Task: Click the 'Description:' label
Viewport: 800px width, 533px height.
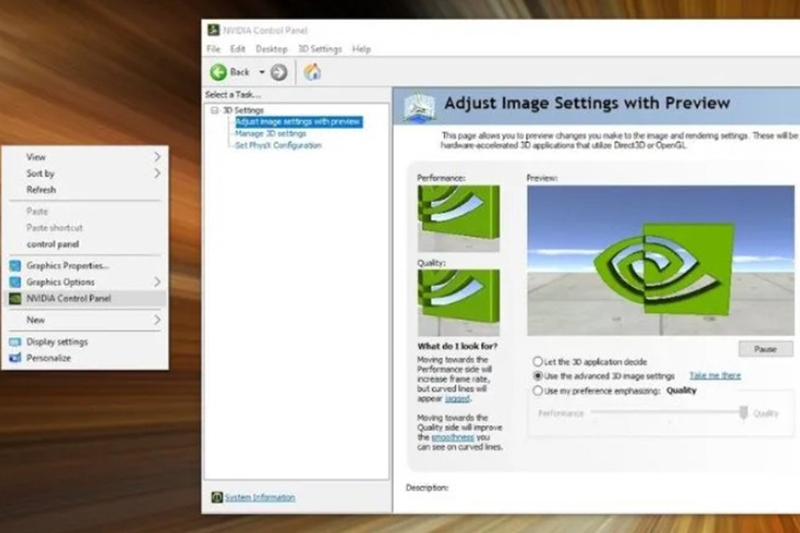Action: pos(427,488)
